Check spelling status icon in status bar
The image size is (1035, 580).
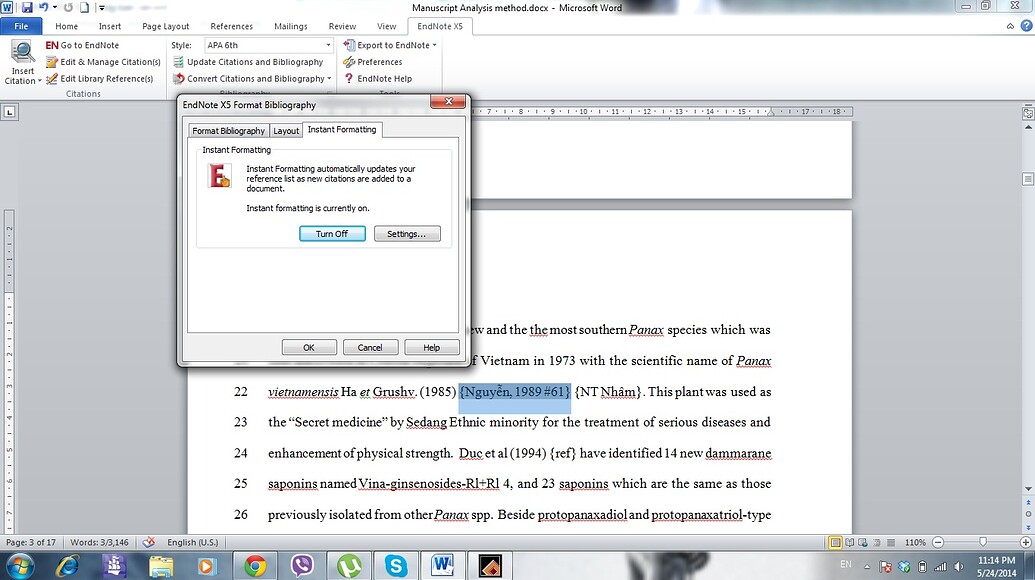click(x=148, y=542)
